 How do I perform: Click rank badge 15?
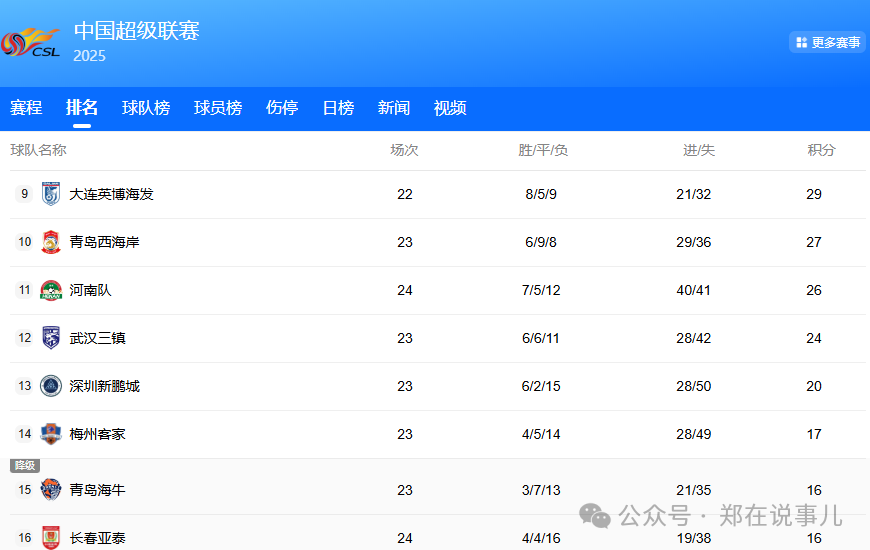24,490
